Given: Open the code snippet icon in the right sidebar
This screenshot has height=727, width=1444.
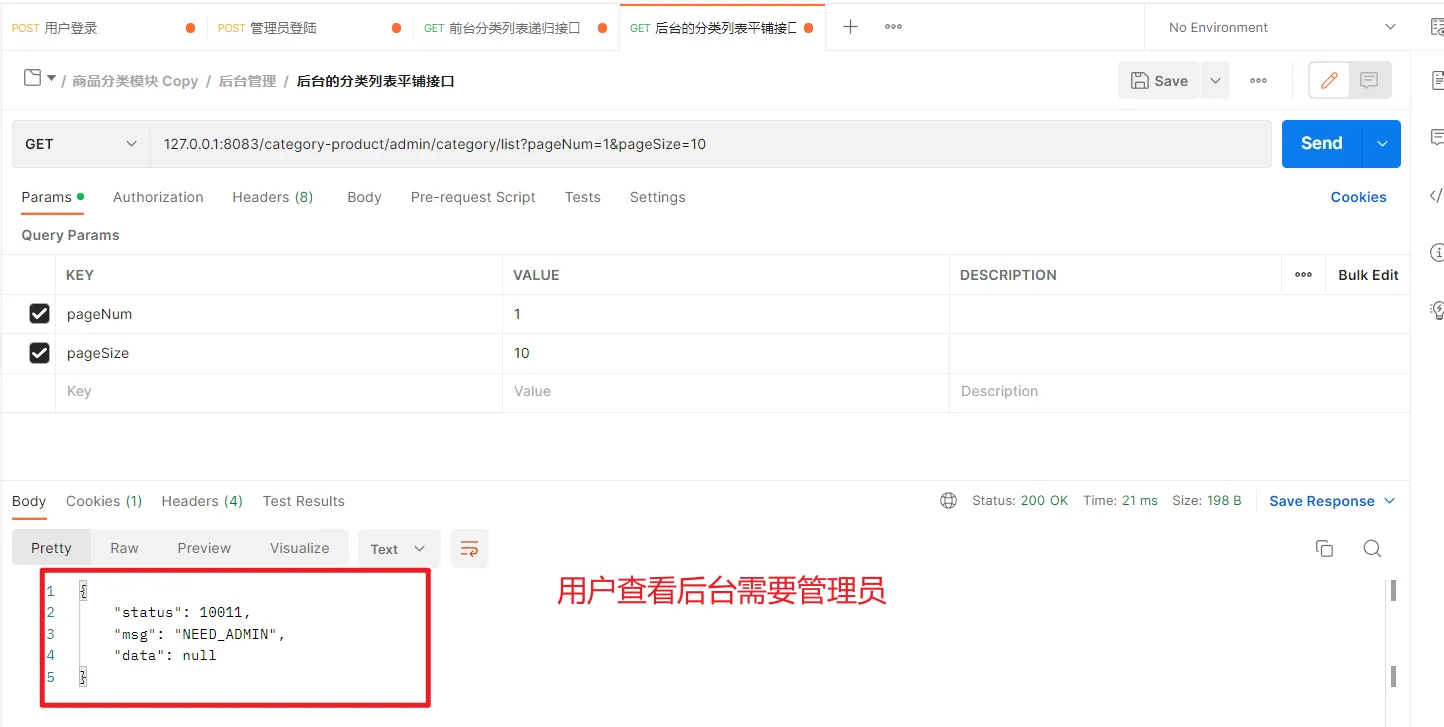Looking at the screenshot, I should pos(1436,195).
